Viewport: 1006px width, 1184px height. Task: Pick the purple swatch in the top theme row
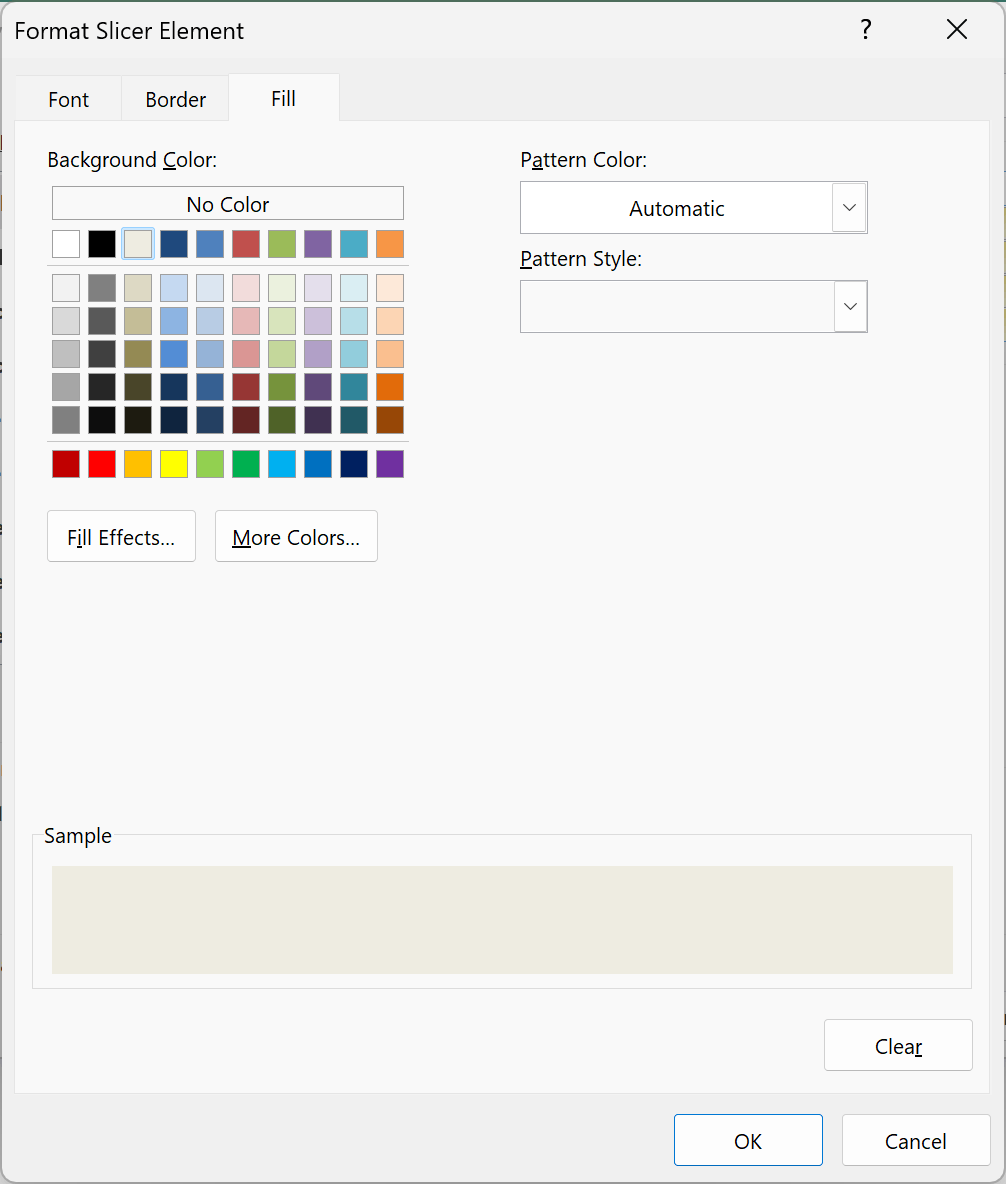[318, 244]
